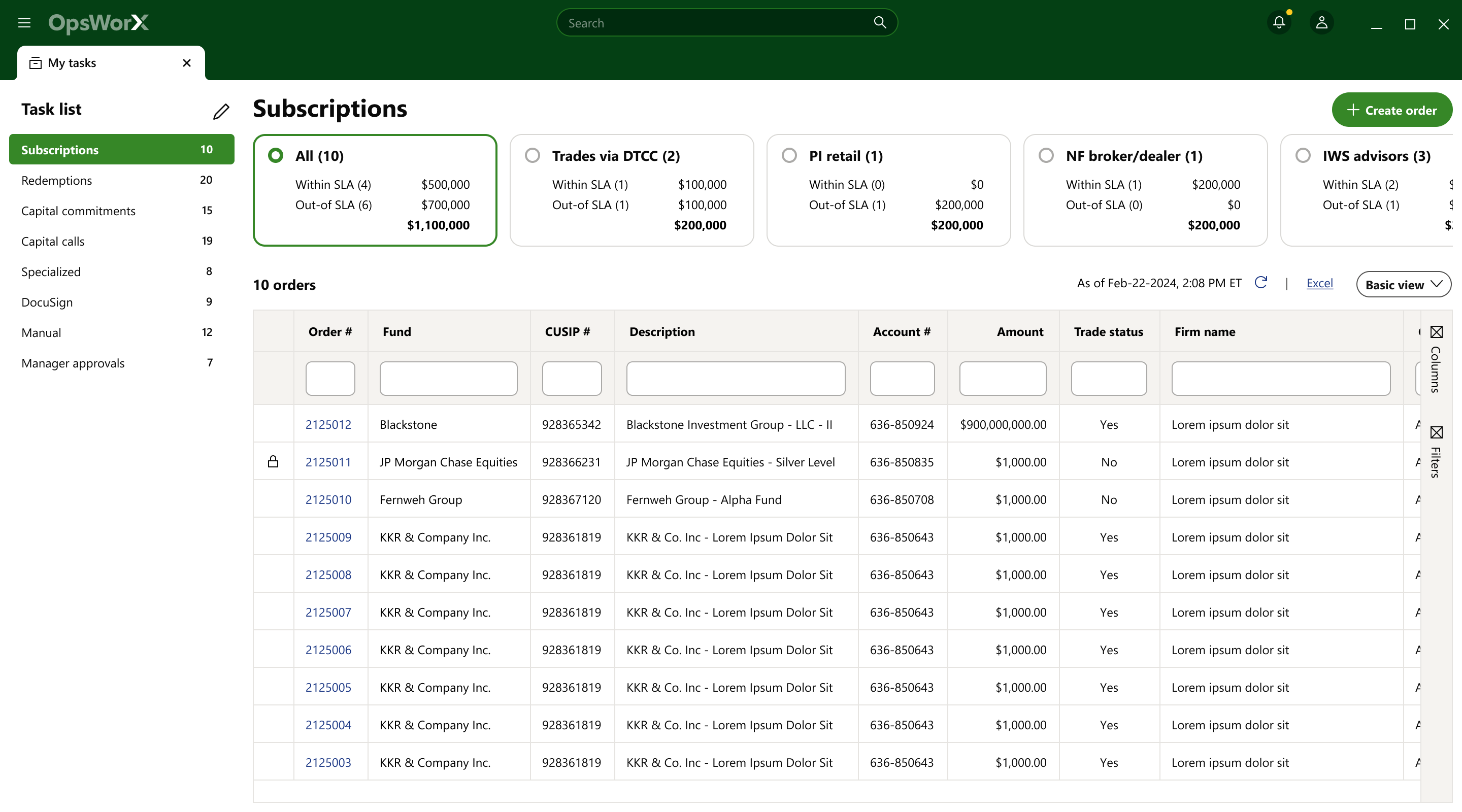Viewport: 1462px width, 812px height.
Task: Open the Filters side panel
Action: tap(1436, 452)
